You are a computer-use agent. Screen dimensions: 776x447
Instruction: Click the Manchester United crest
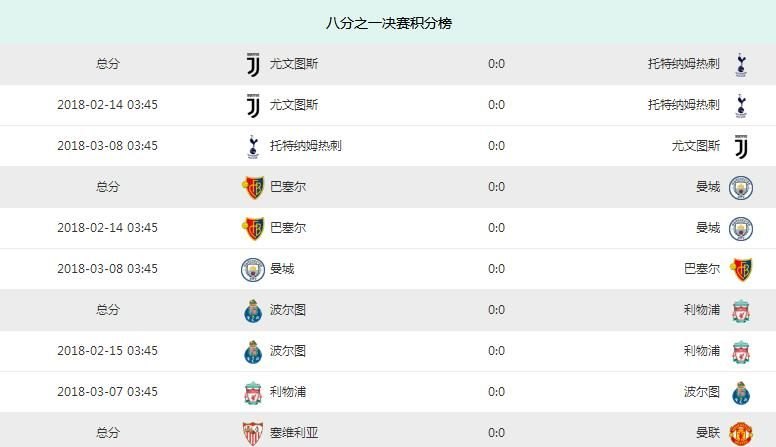point(740,433)
